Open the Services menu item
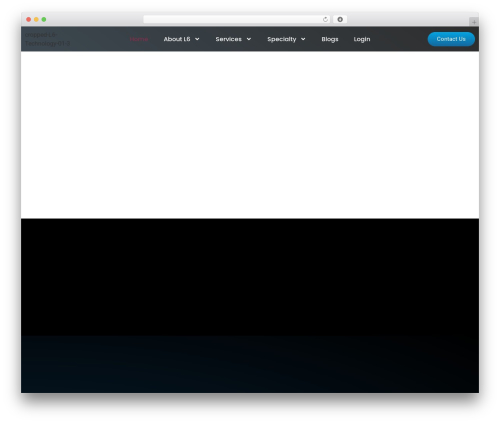500x423 pixels. 228,39
